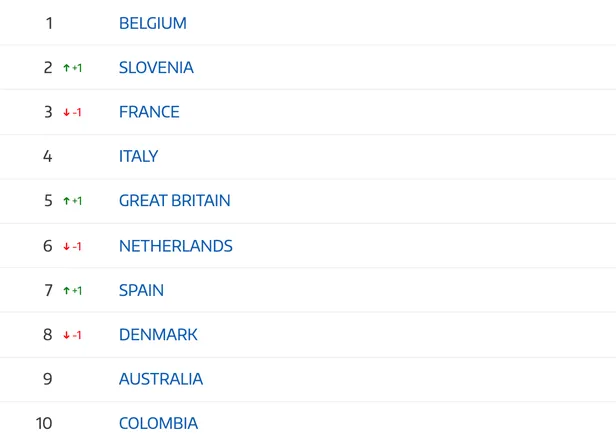Open the ITALY country link
This screenshot has width=616, height=440.
point(138,156)
